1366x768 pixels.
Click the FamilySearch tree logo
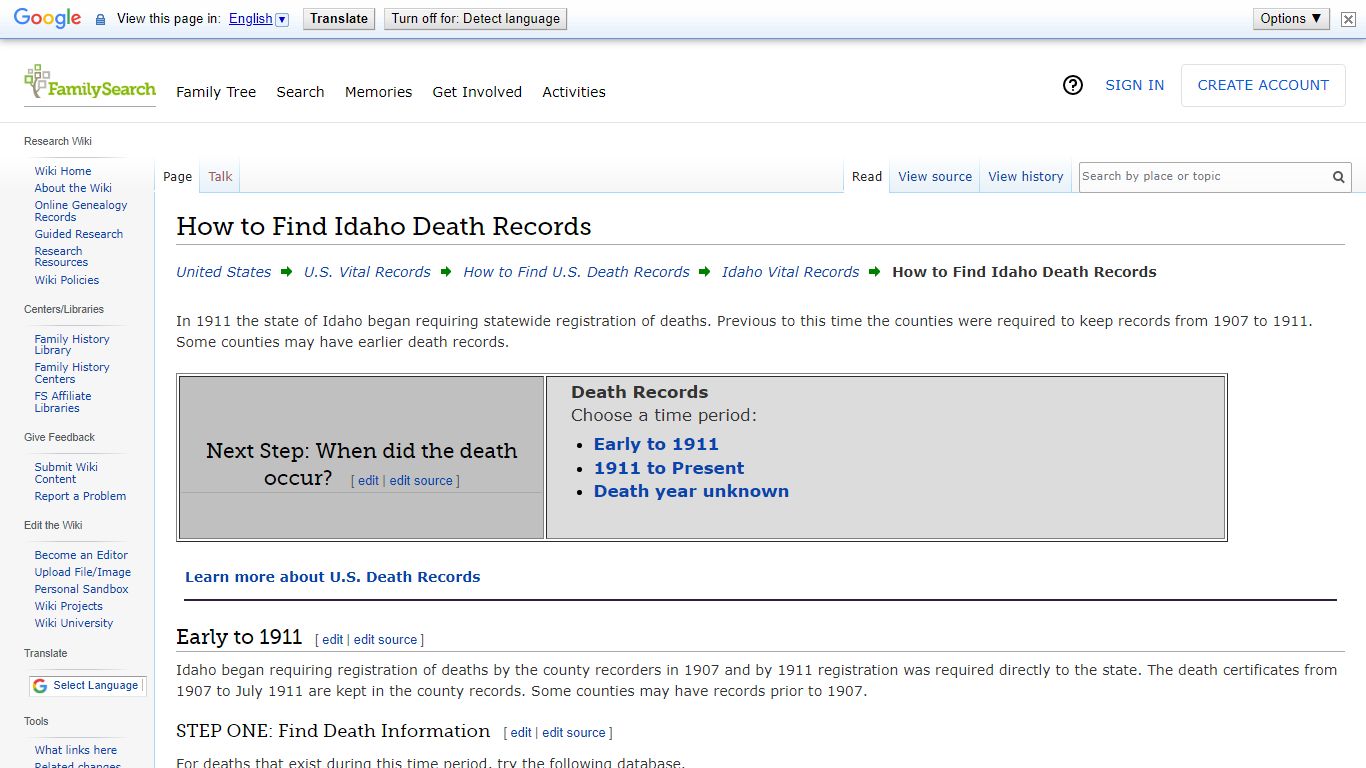point(90,83)
